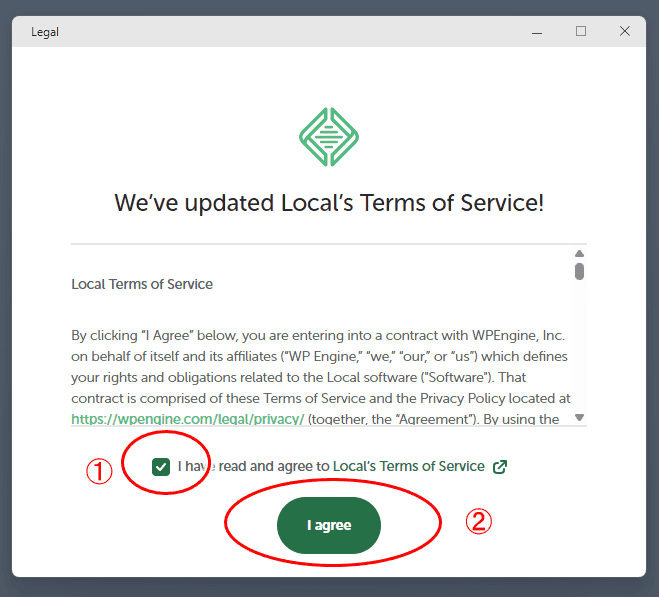659x597 pixels.
Task: Close the Legal window
Action: click(x=625, y=32)
